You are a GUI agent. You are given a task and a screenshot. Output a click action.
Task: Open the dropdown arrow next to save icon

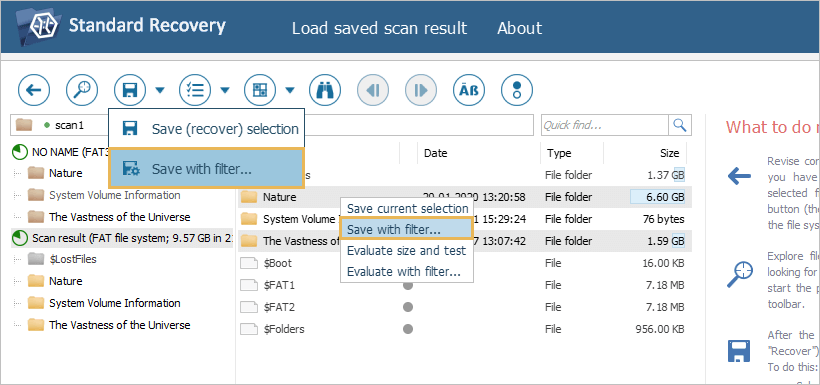coord(160,90)
